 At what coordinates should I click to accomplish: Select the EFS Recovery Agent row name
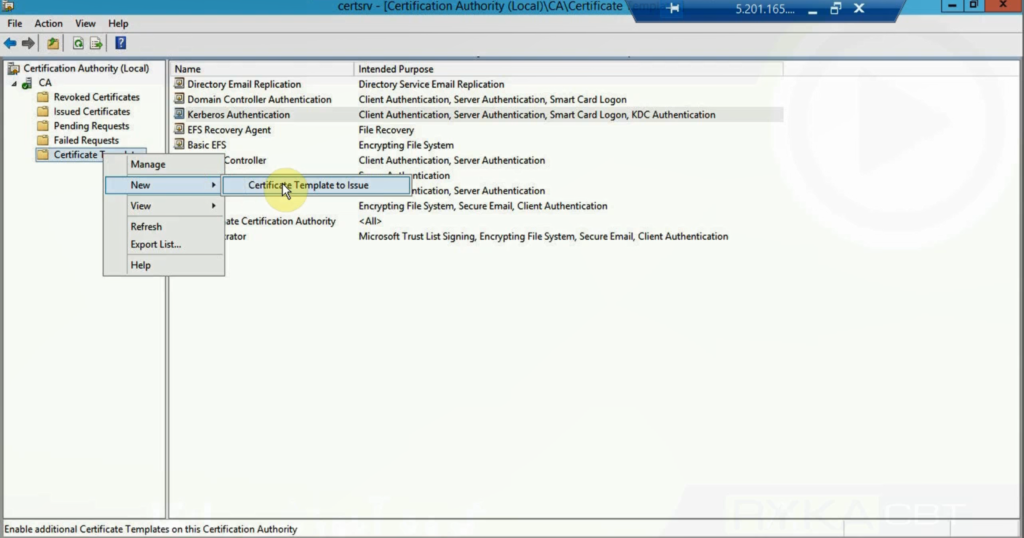click(229, 129)
